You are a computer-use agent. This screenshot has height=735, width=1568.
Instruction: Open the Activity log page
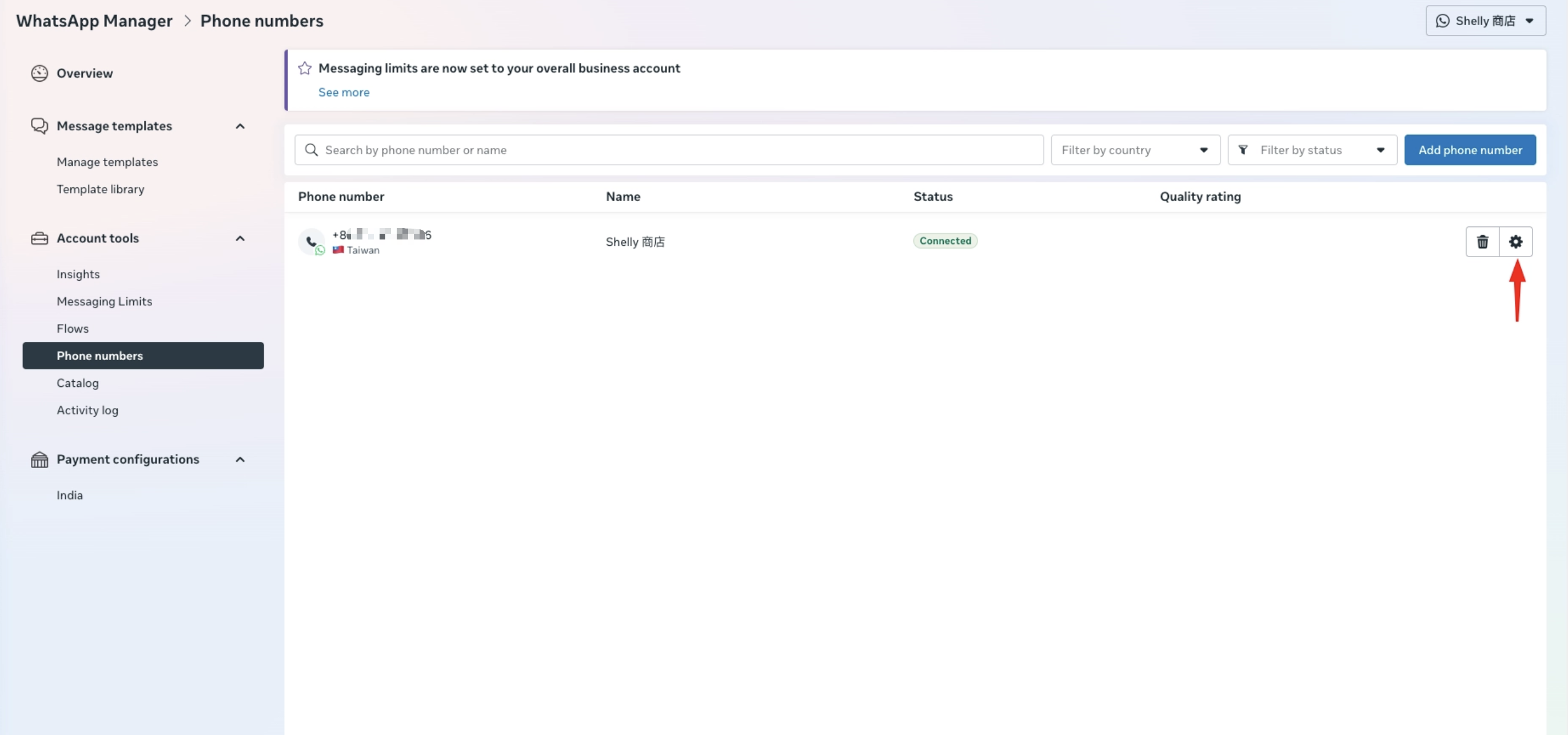click(87, 410)
